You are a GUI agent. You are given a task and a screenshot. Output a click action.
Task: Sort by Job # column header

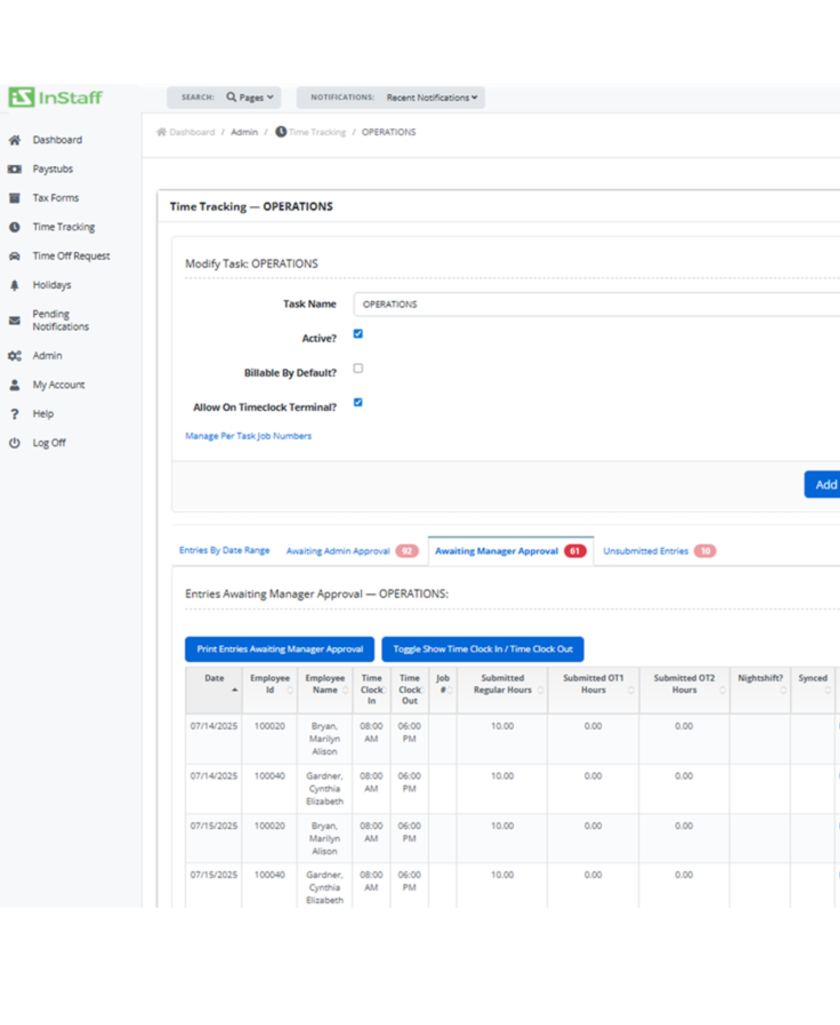(x=443, y=690)
